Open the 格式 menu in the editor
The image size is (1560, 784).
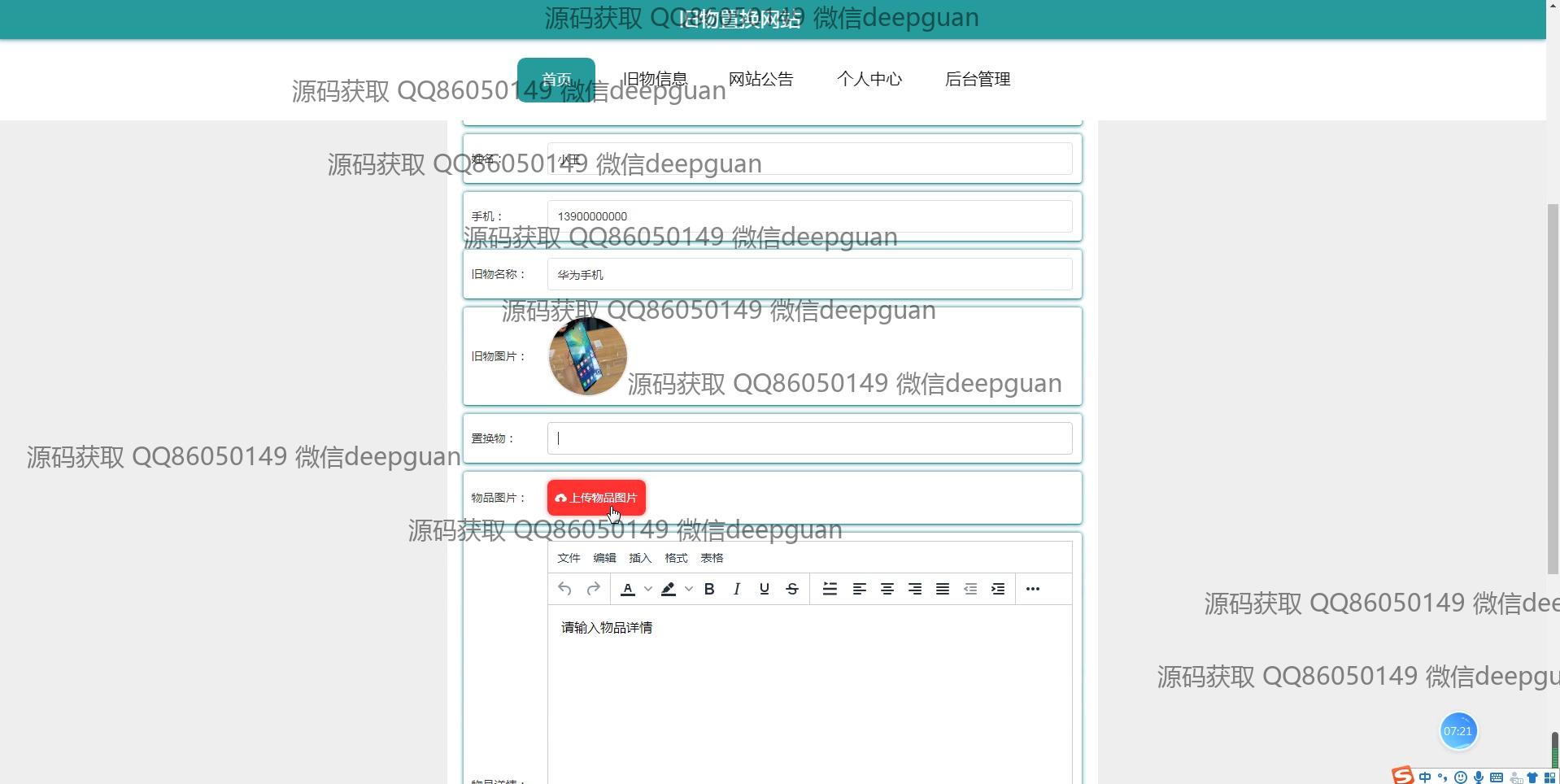click(676, 558)
